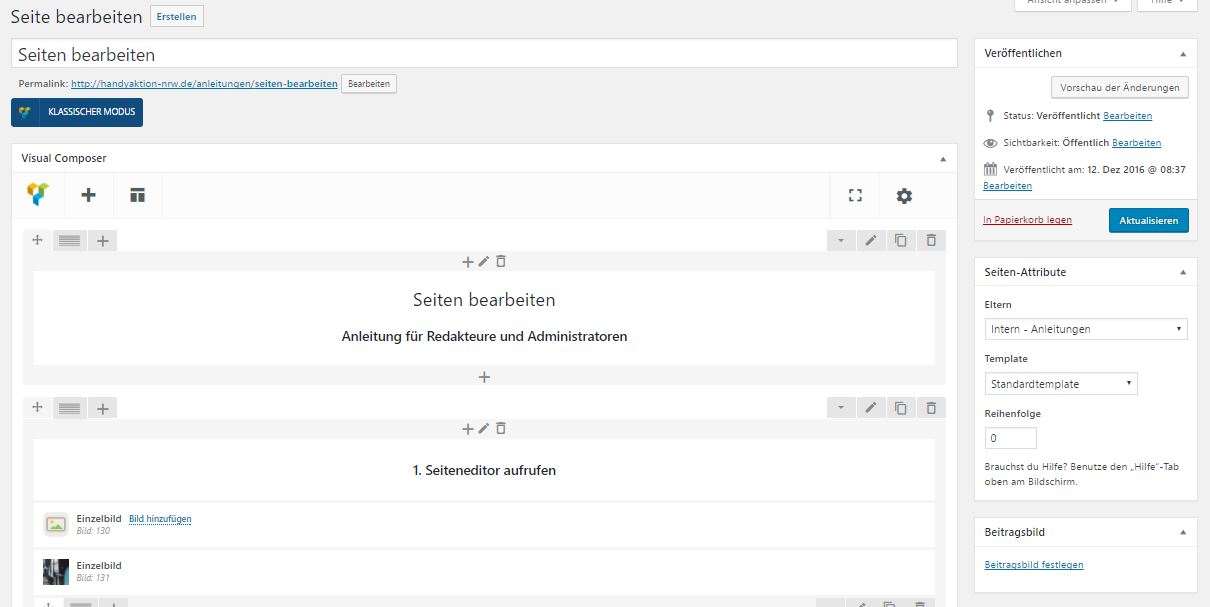Click the Reihenfolge order input field
This screenshot has width=1210, height=607.
point(1011,438)
